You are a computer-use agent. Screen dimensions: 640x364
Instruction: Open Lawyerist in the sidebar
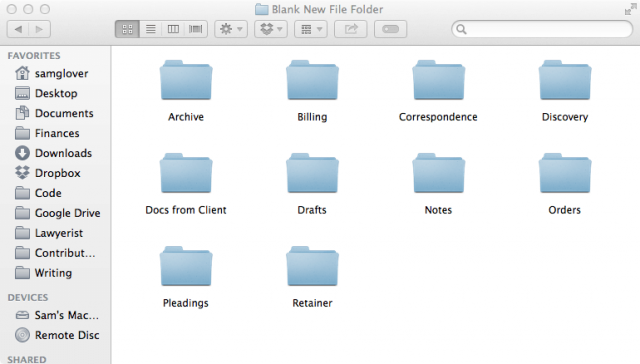(55, 233)
